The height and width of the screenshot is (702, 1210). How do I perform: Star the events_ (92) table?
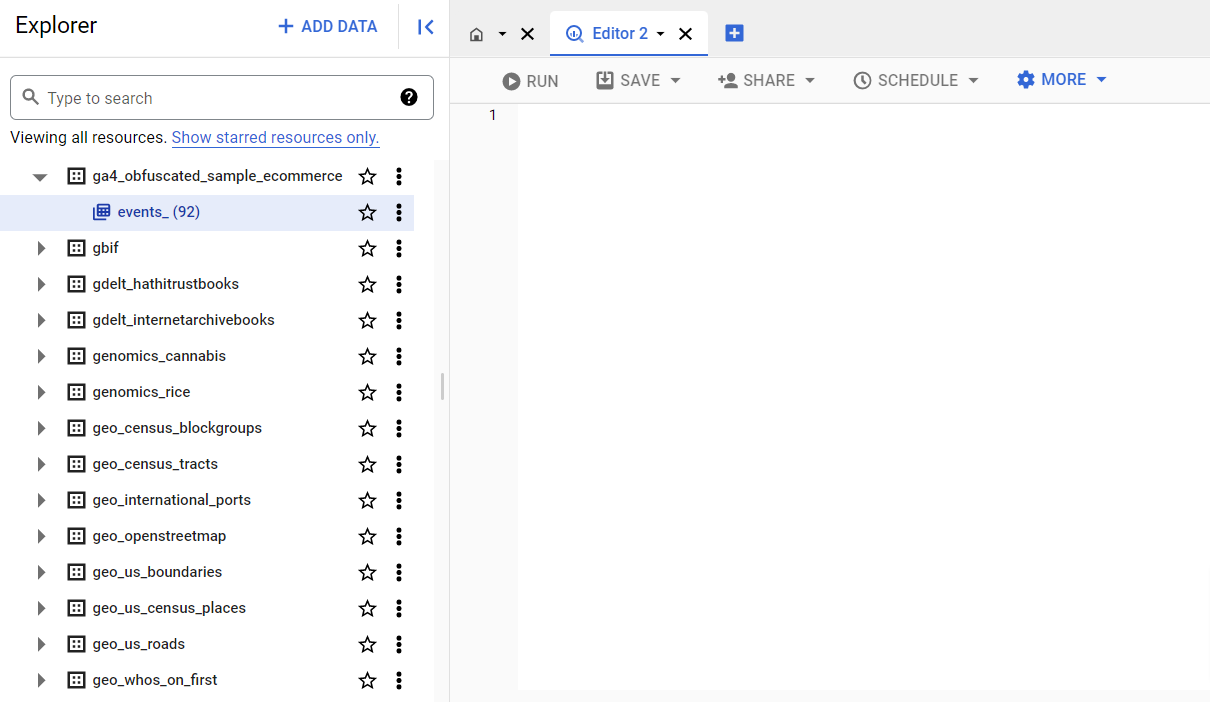[367, 212]
